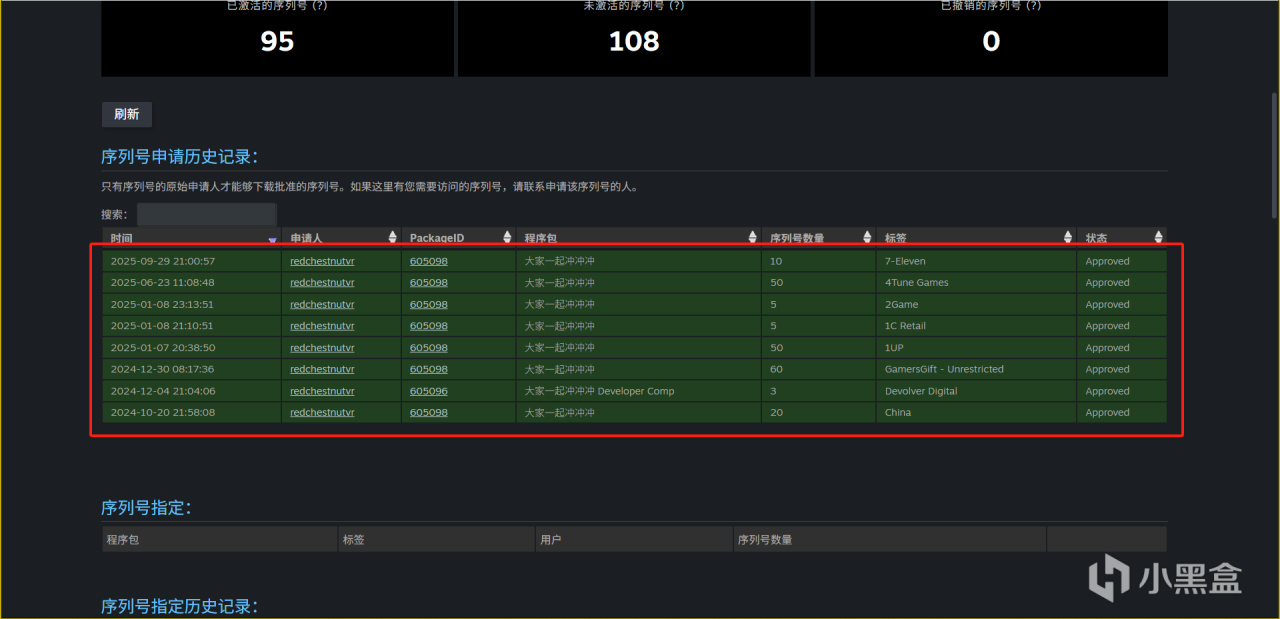Click the 刷新 refresh button
This screenshot has width=1280, height=619.
click(x=126, y=114)
